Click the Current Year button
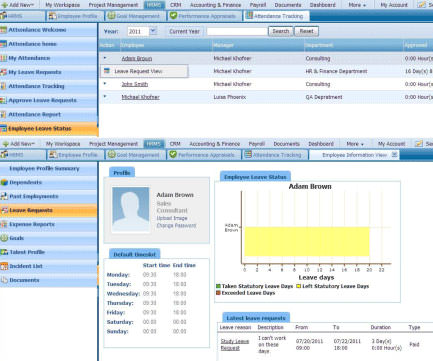 184,31
